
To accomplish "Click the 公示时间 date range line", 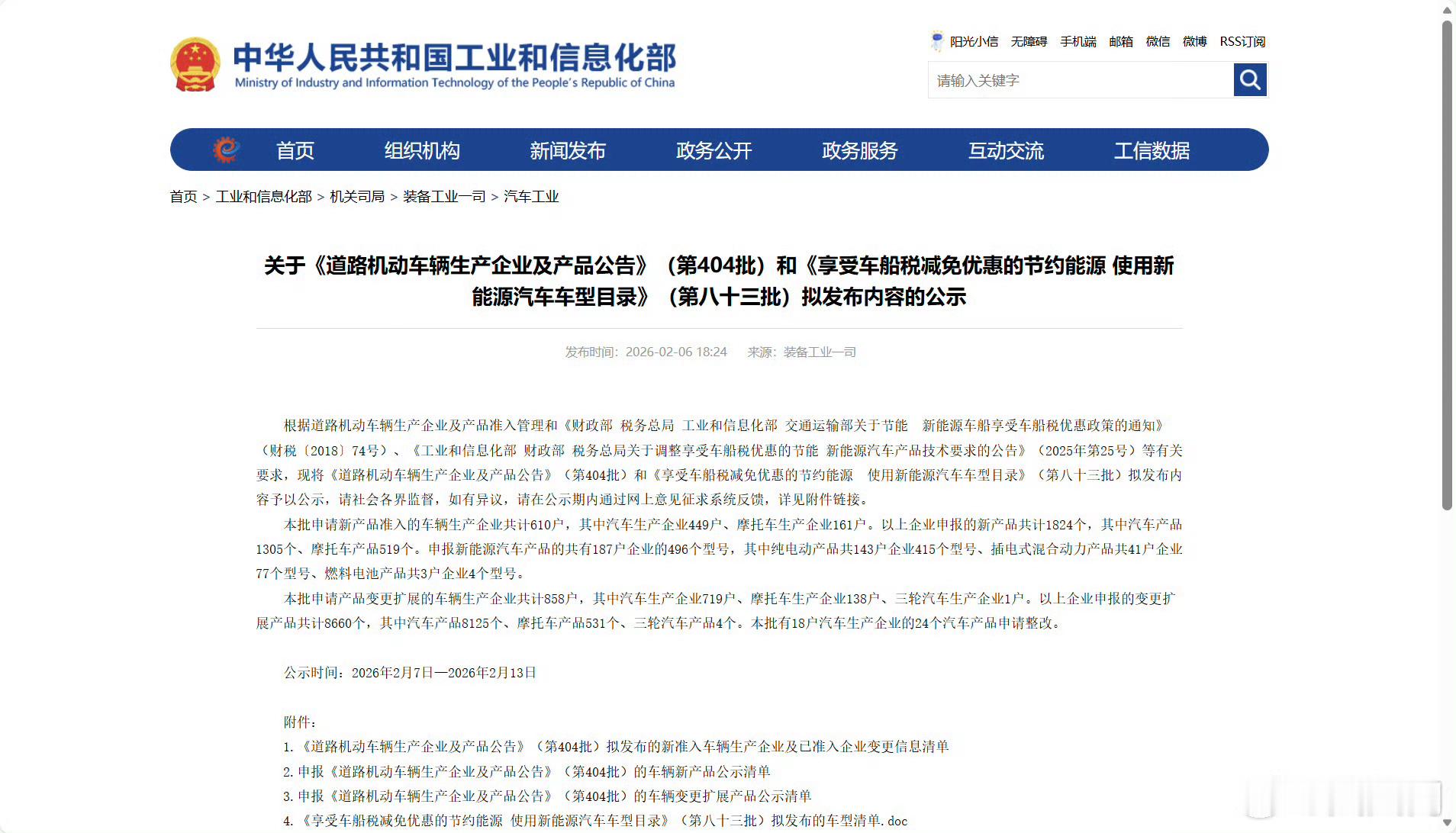I will [410, 673].
